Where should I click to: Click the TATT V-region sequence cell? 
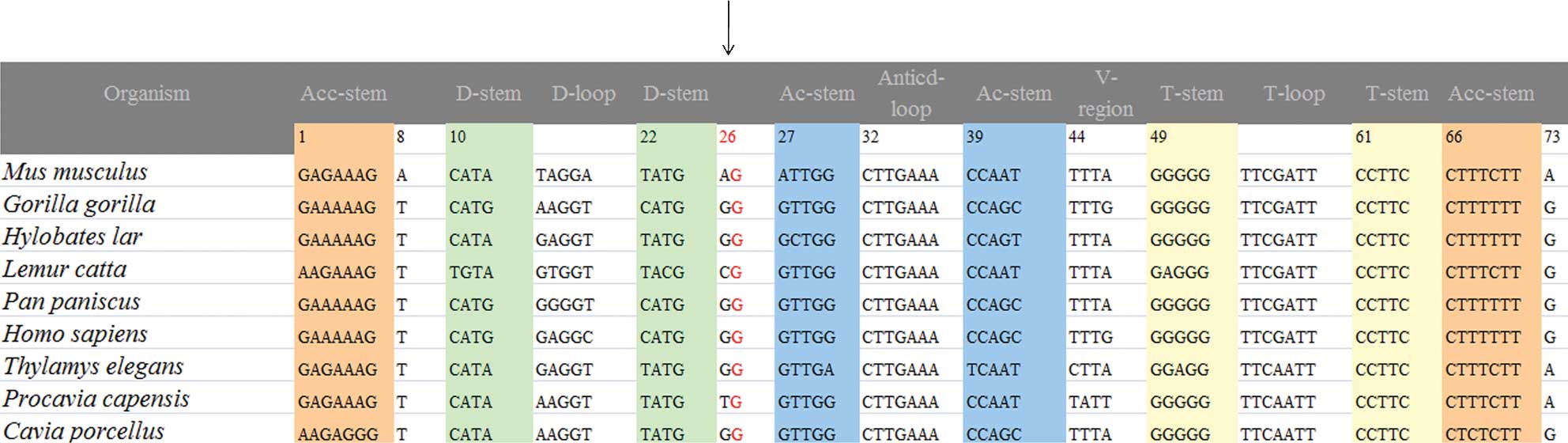(x=1090, y=402)
